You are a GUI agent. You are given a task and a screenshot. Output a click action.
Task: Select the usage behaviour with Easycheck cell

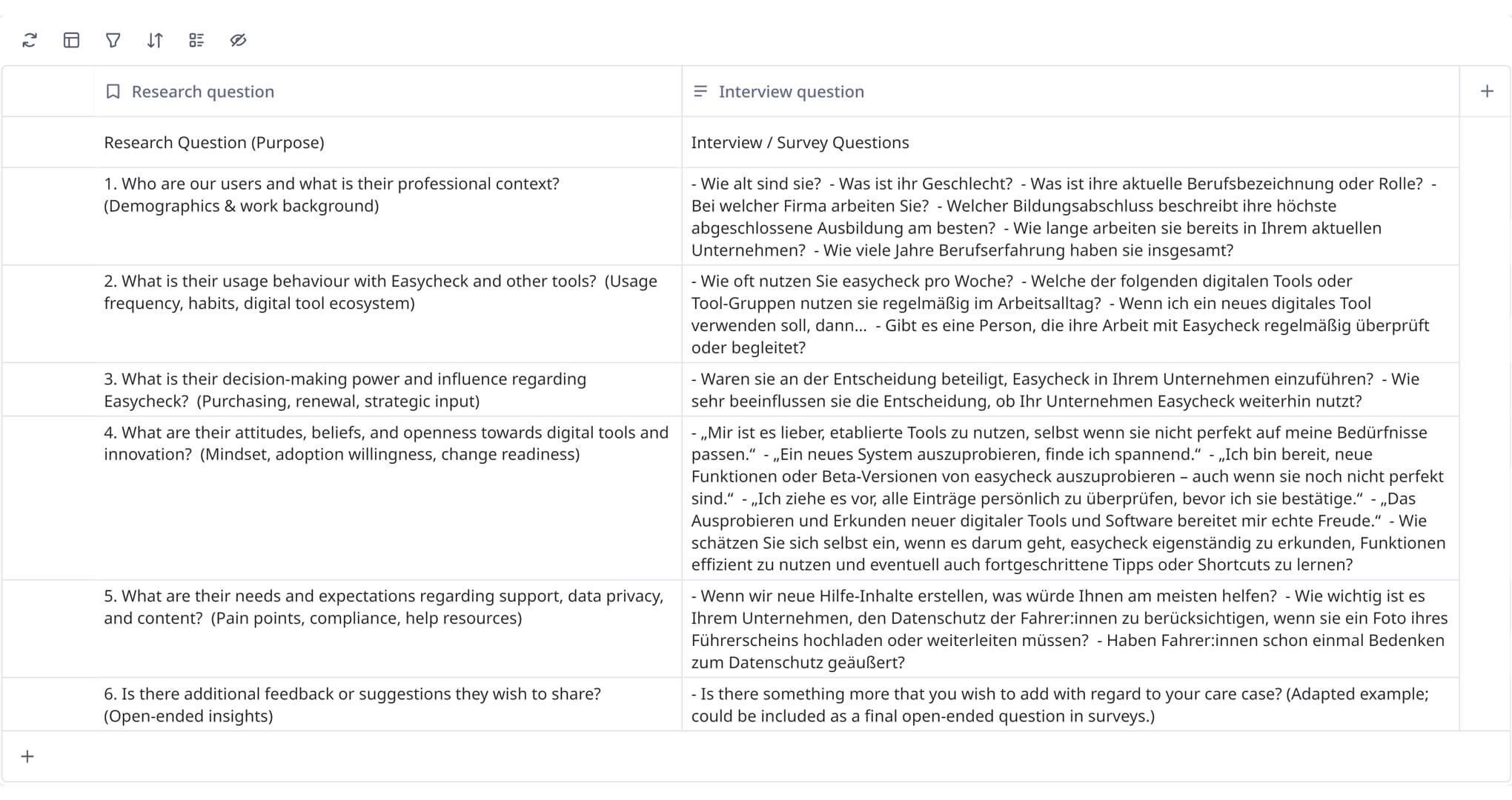(380, 292)
